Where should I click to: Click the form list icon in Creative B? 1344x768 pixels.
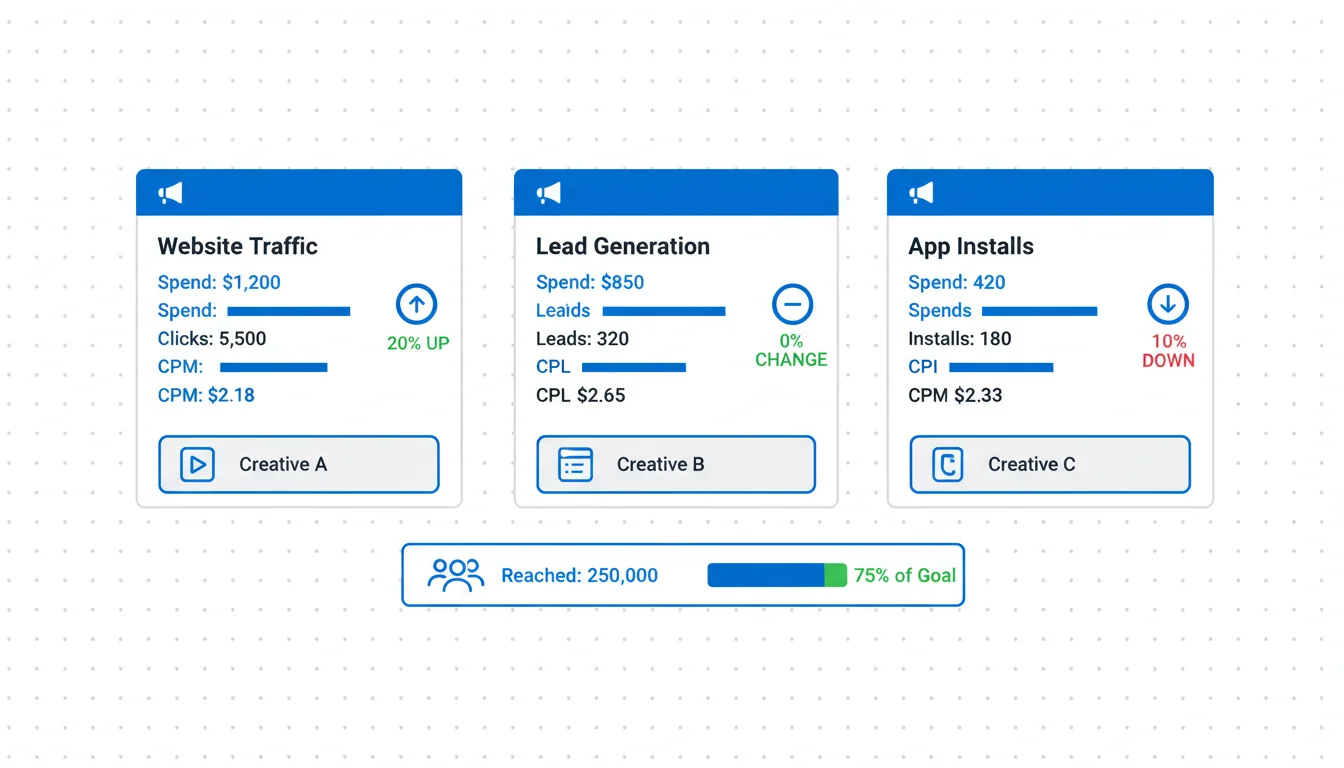pyautogui.click(x=575, y=465)
